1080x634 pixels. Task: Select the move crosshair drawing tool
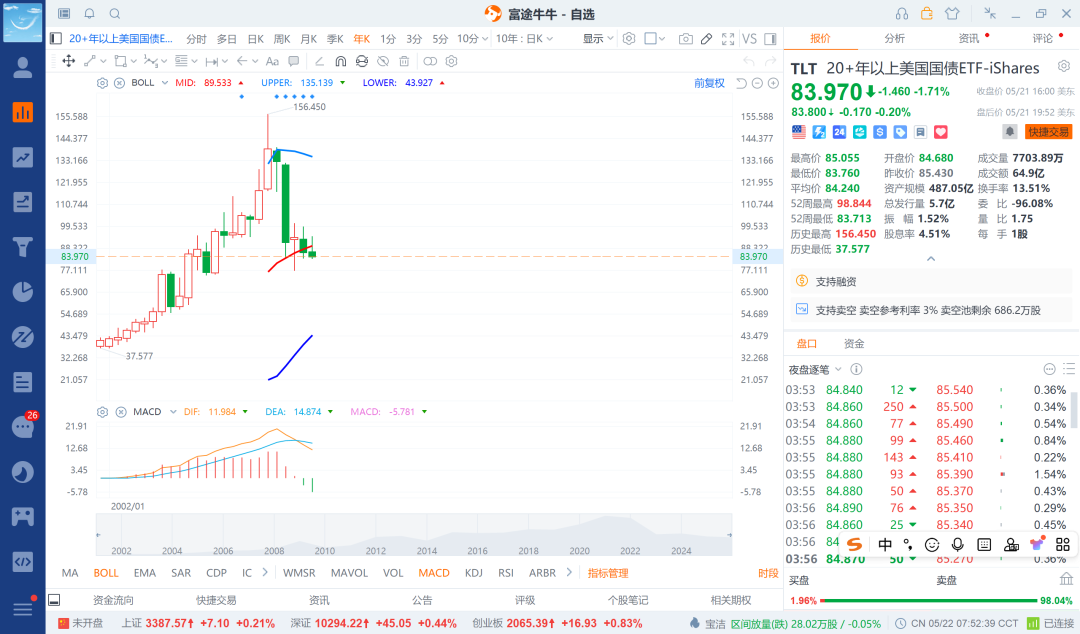tap(69, 61)
